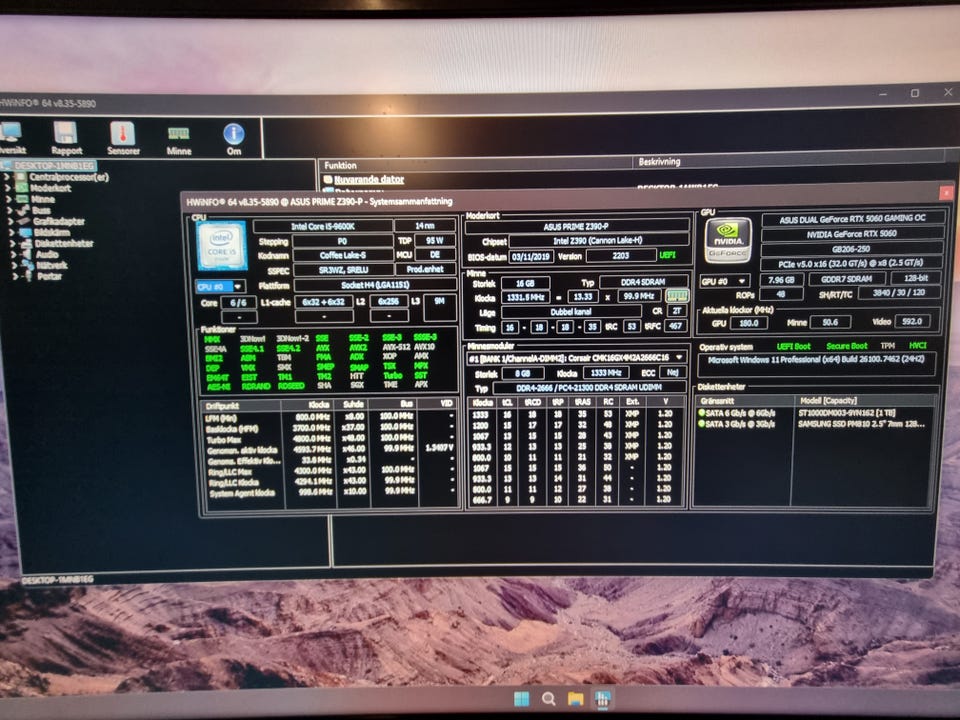Viewport: 960px width, 720px height.
Task: Select the Nätverk label in the tree
Action: 52,265
